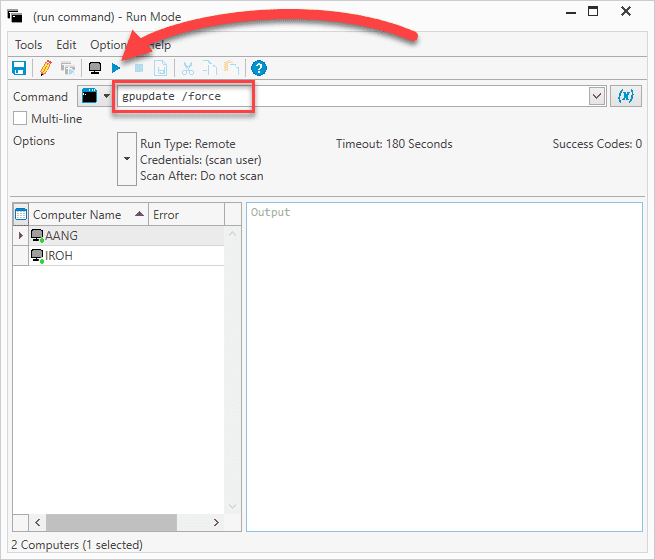The width and height of the screenshot is (655, 560).
Task: Select the IROH computer row
Action: click(127, 256)
